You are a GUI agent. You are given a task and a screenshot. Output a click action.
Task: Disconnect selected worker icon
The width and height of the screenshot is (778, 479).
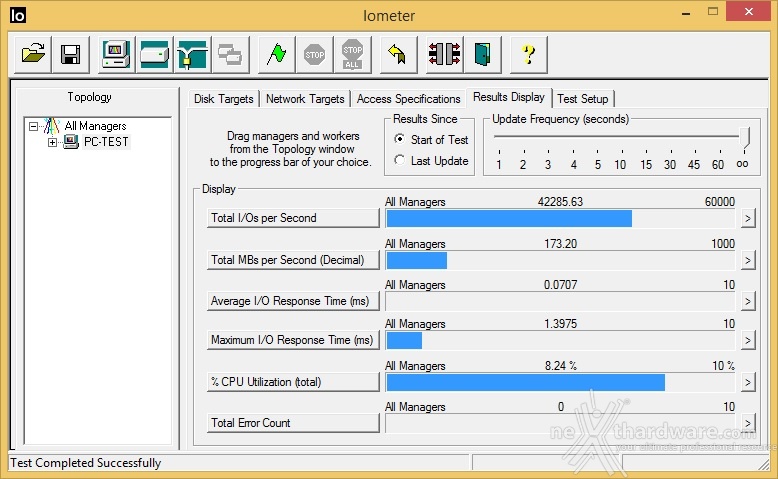point(445,55)
